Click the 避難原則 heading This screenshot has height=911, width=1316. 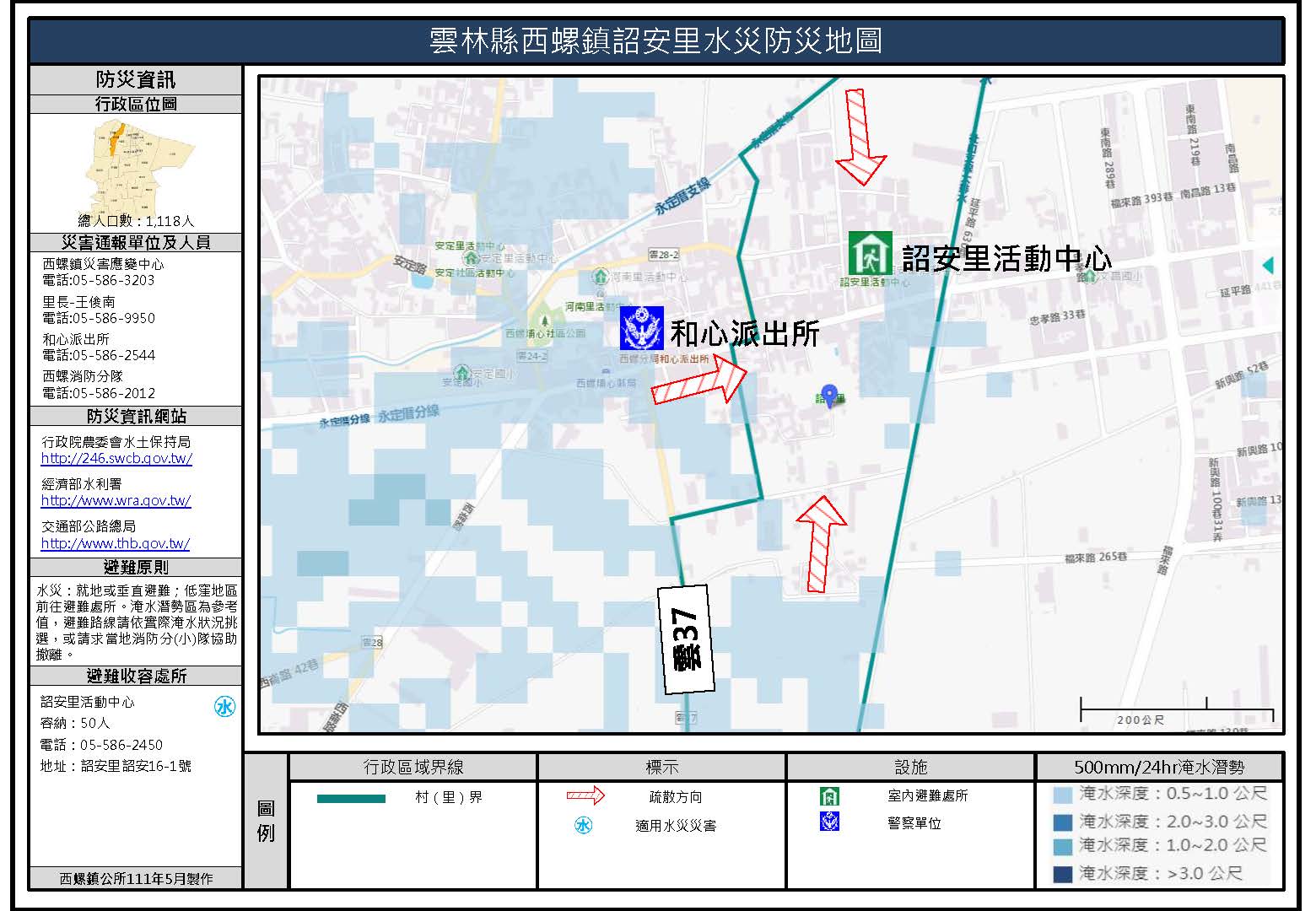pyautogui.click(x=136, y=568)
